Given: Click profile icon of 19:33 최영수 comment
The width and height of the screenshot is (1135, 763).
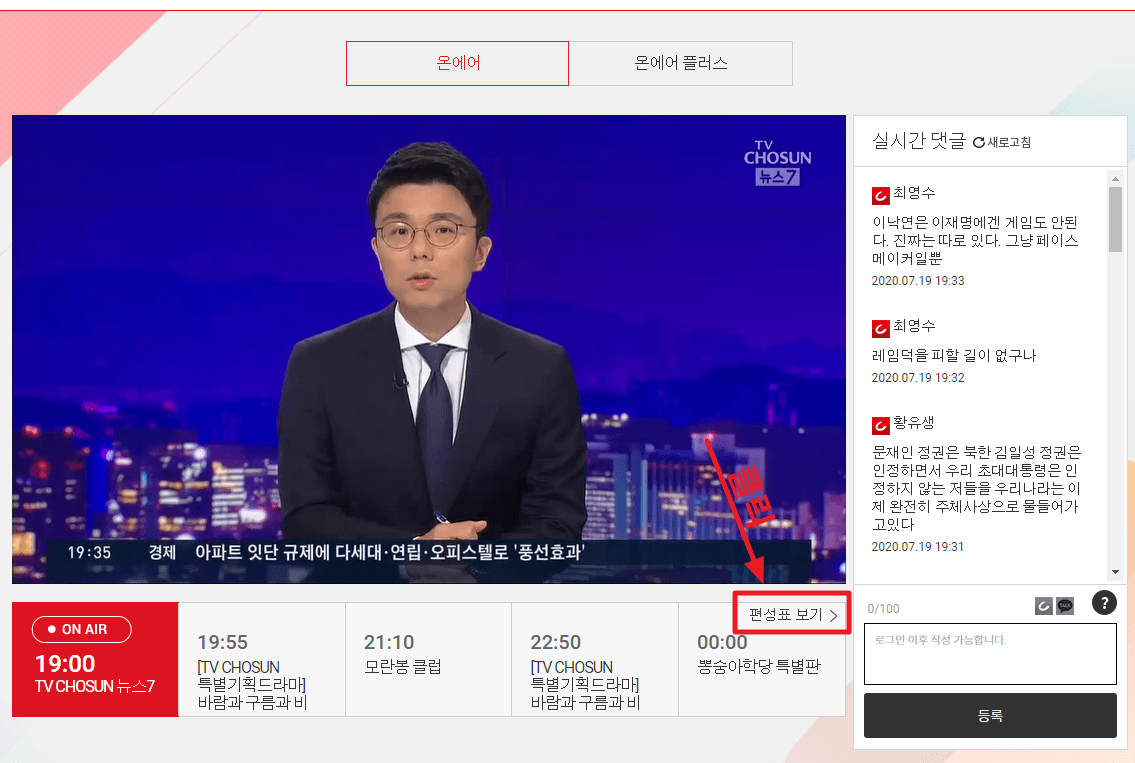Looking at the screenshot, I should [x=880, y=195].
